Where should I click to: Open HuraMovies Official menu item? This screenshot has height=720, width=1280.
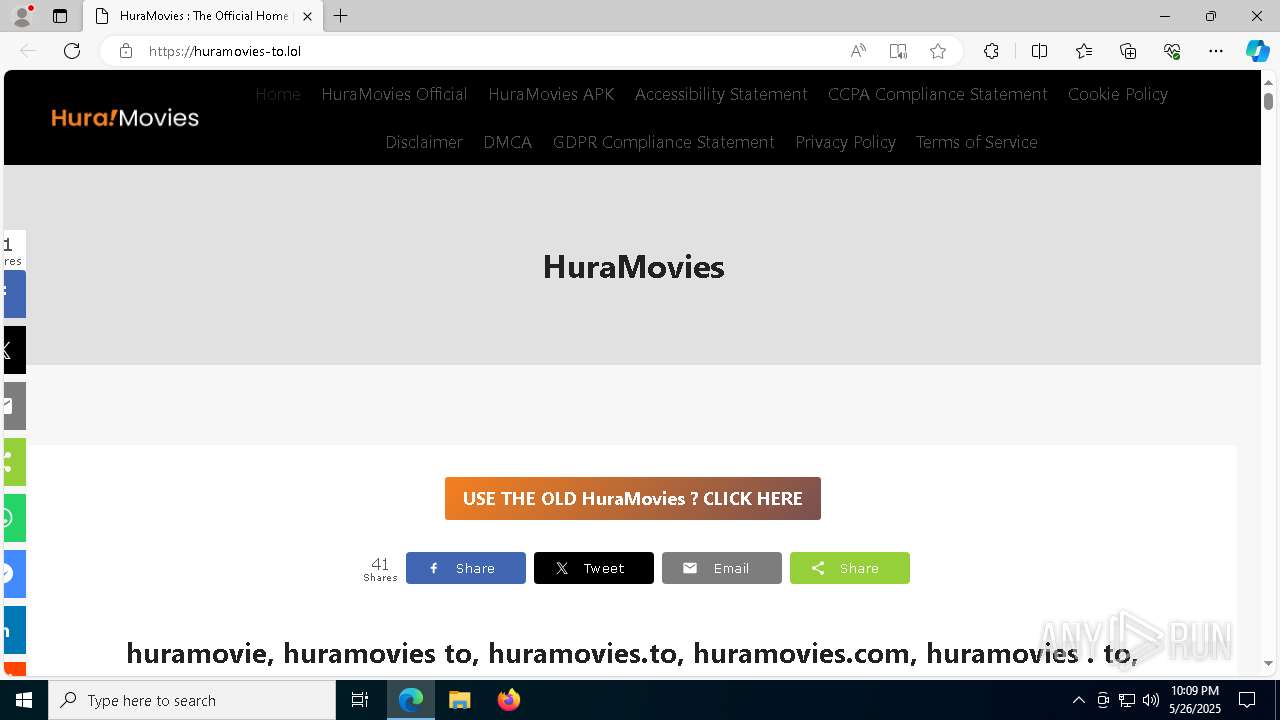(x=394, y=94)
